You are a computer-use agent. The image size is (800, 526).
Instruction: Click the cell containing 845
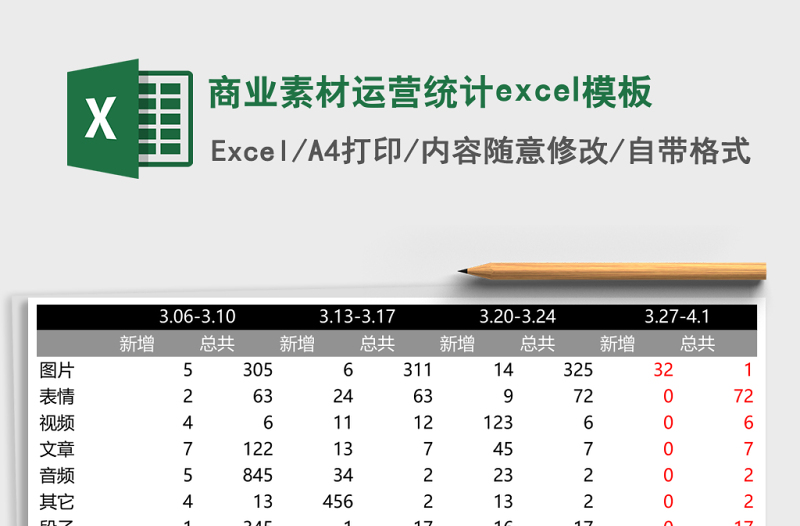tap(257, 476)
